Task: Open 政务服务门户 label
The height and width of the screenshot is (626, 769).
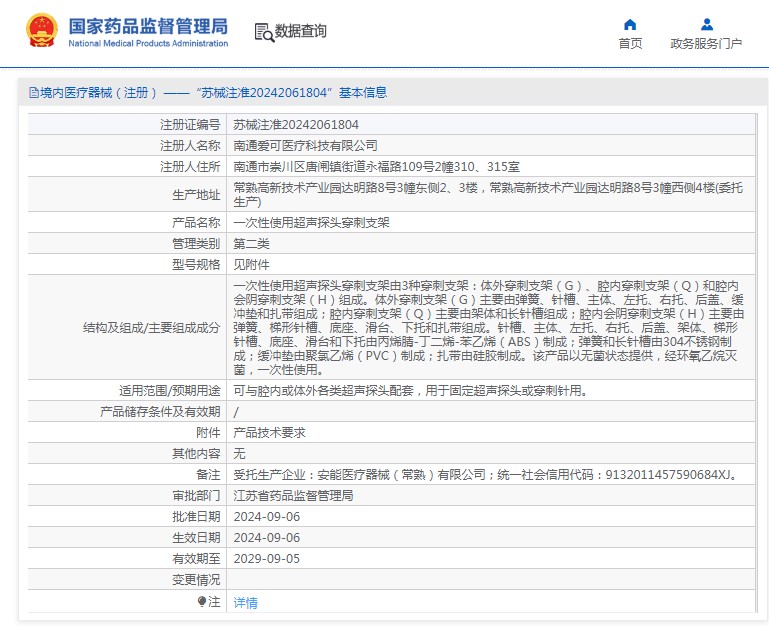Action: pos(706,44)
